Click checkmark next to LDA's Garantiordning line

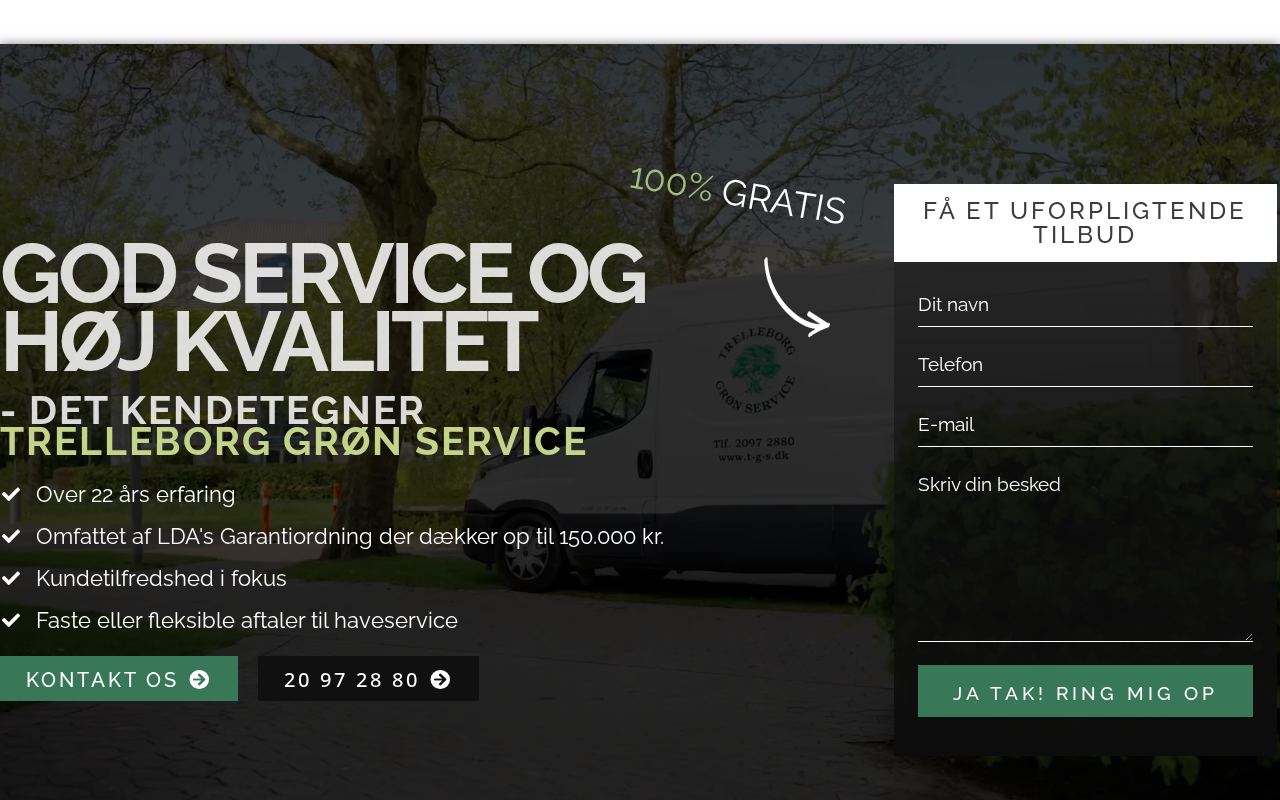pos(11,536)
